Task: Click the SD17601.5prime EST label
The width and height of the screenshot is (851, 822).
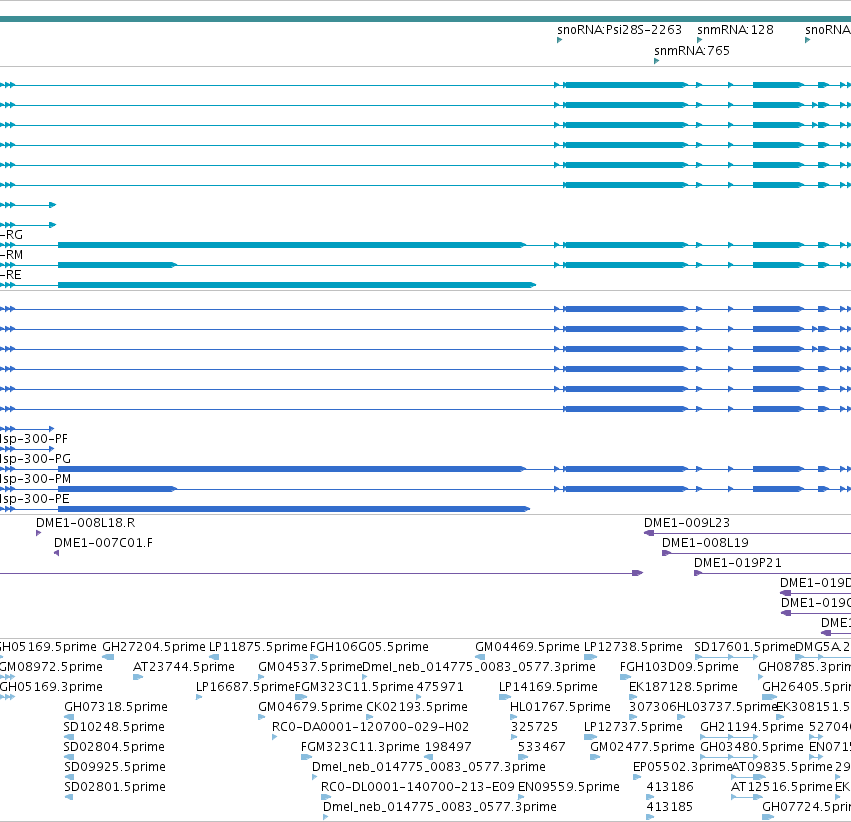Action: coord(745,647)
